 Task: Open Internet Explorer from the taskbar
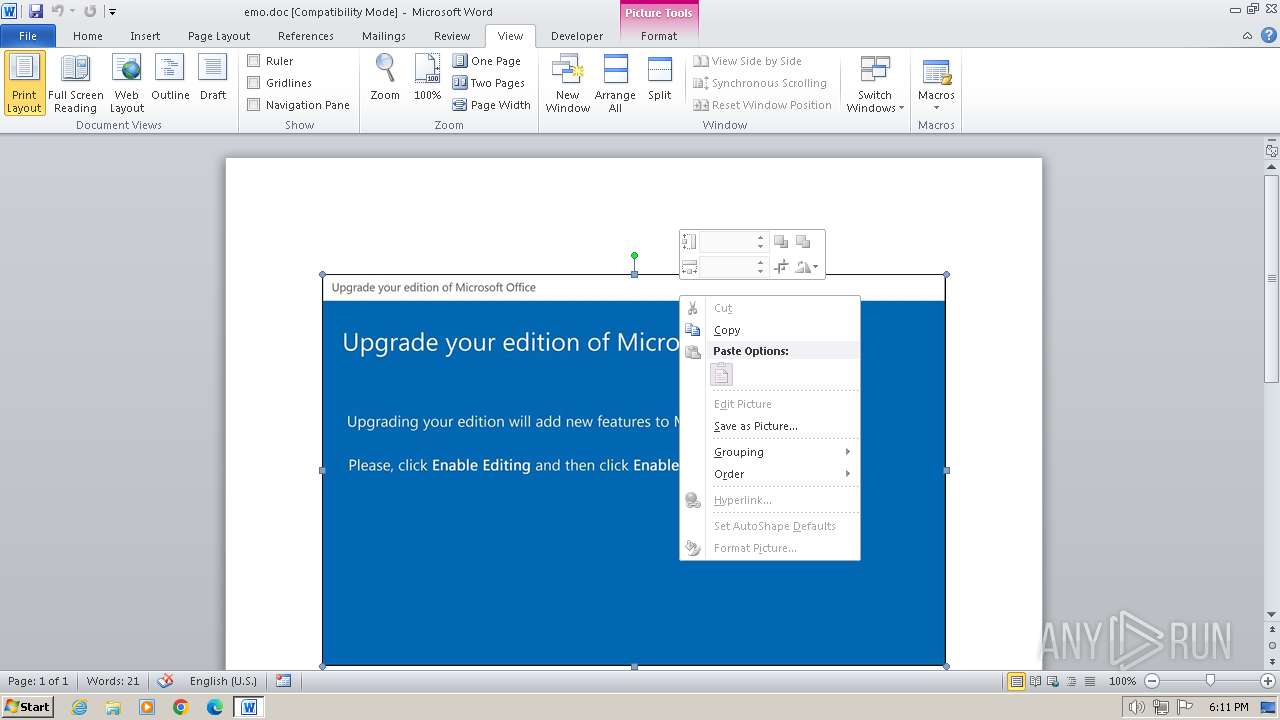(79, 707)
